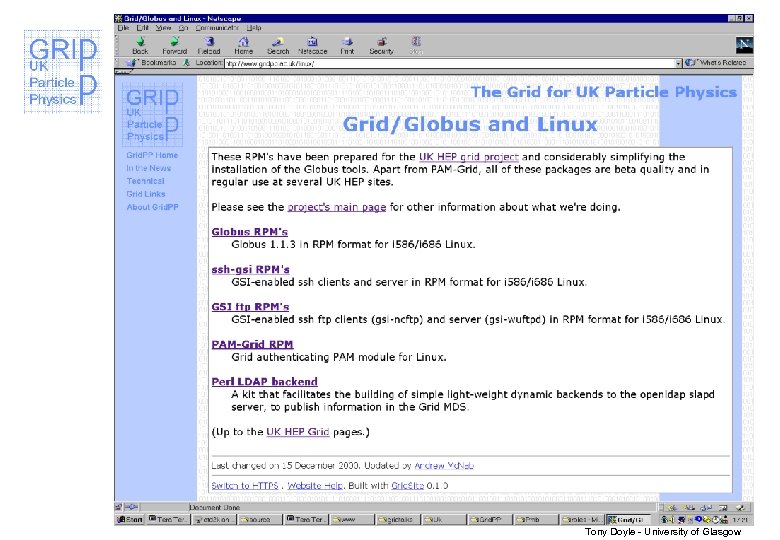Click the security lock in status bar
Image resolution: width=780 pixels, height=540 pixels.
click(x=118, y=507)
